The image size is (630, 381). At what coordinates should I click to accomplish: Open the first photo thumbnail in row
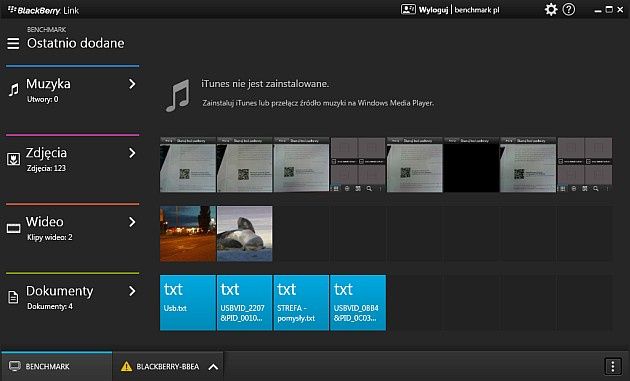point(188,165)
